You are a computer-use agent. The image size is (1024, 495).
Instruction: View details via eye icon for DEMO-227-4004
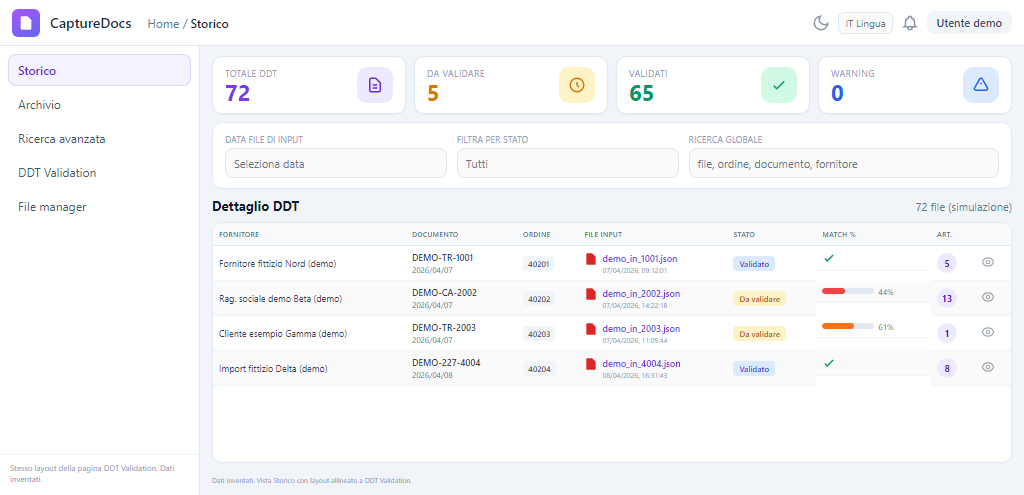[x=988, y=367]
